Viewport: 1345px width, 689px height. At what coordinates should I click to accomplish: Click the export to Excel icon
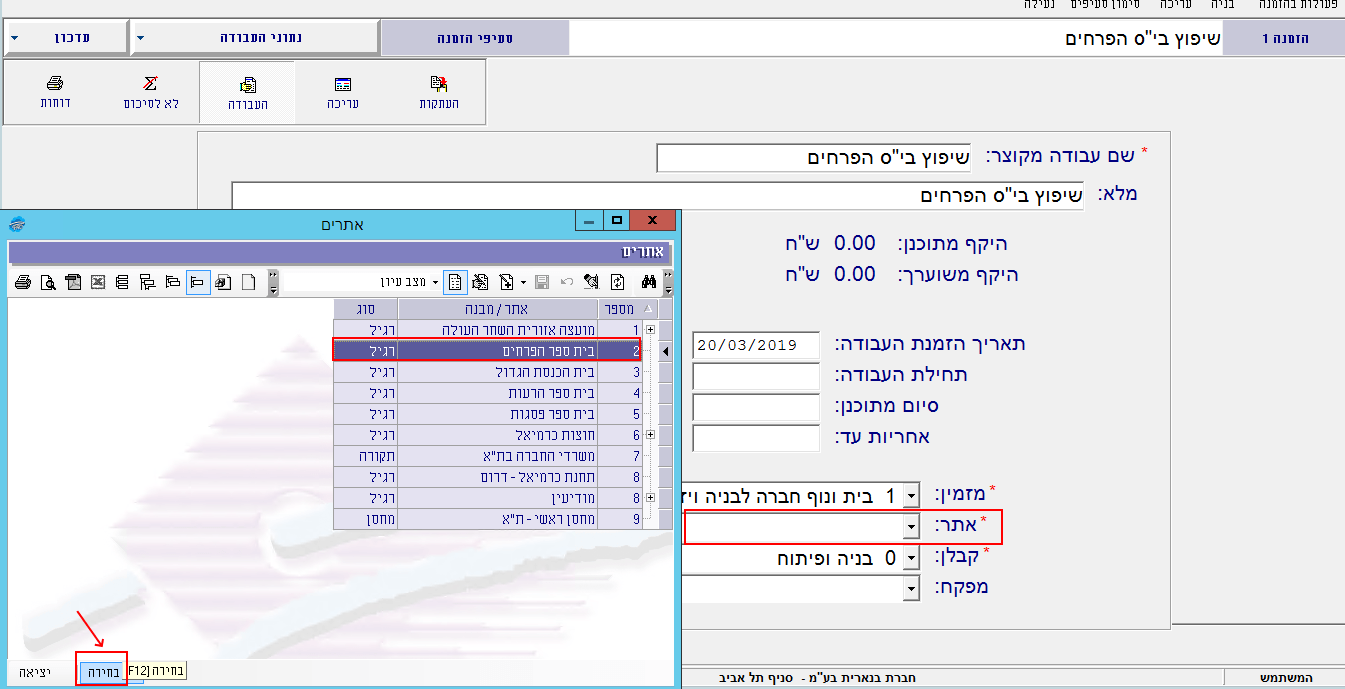click(x=97, y=282)
